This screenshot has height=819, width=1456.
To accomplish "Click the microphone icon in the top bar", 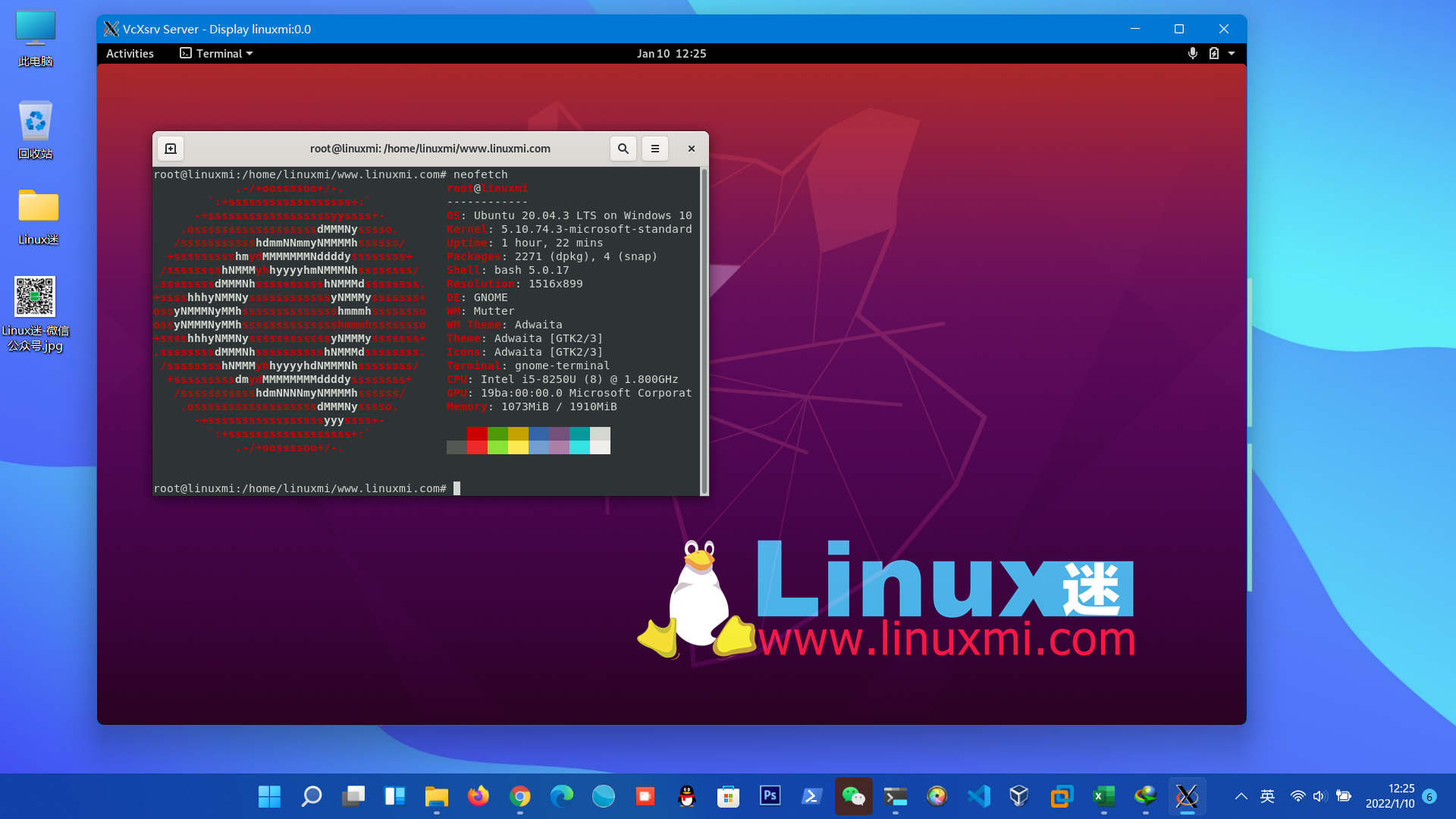I will click(x=1192, y=53).
